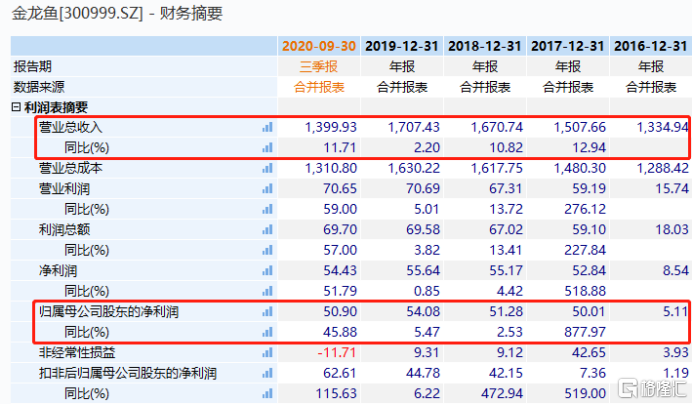Click net profit value 54.43
Viewport: 693px width, 405px height.
(x=340, y=271)
